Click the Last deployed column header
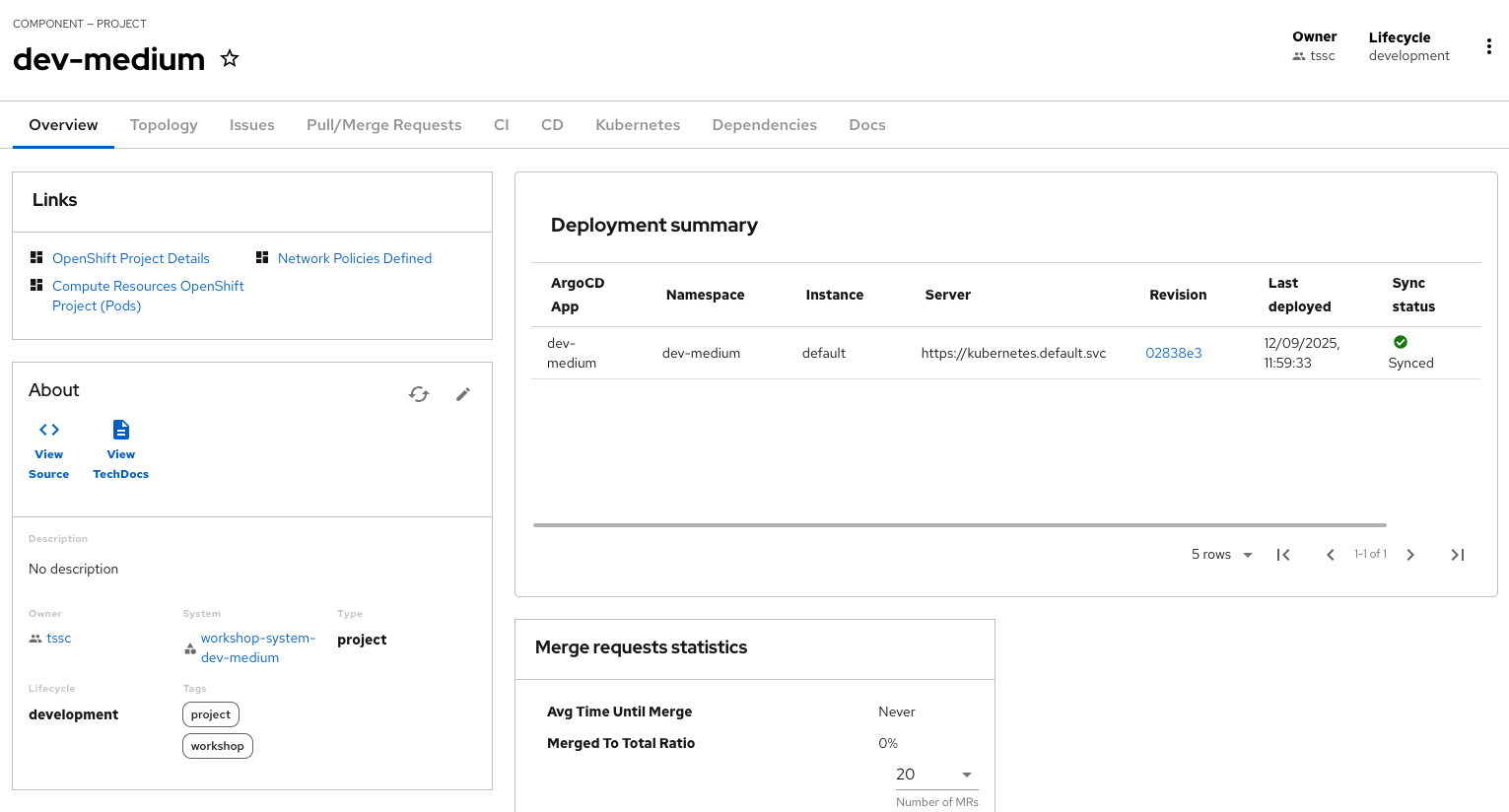This screenshot has width=1509, height=812. pyautogui.click(x=1299, y=295)
